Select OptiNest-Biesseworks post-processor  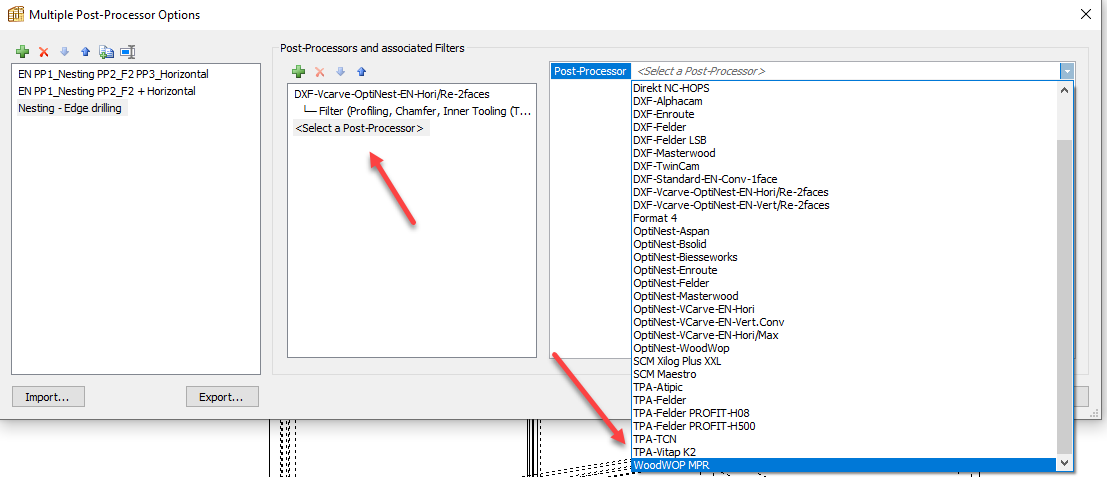coord(844,257)
